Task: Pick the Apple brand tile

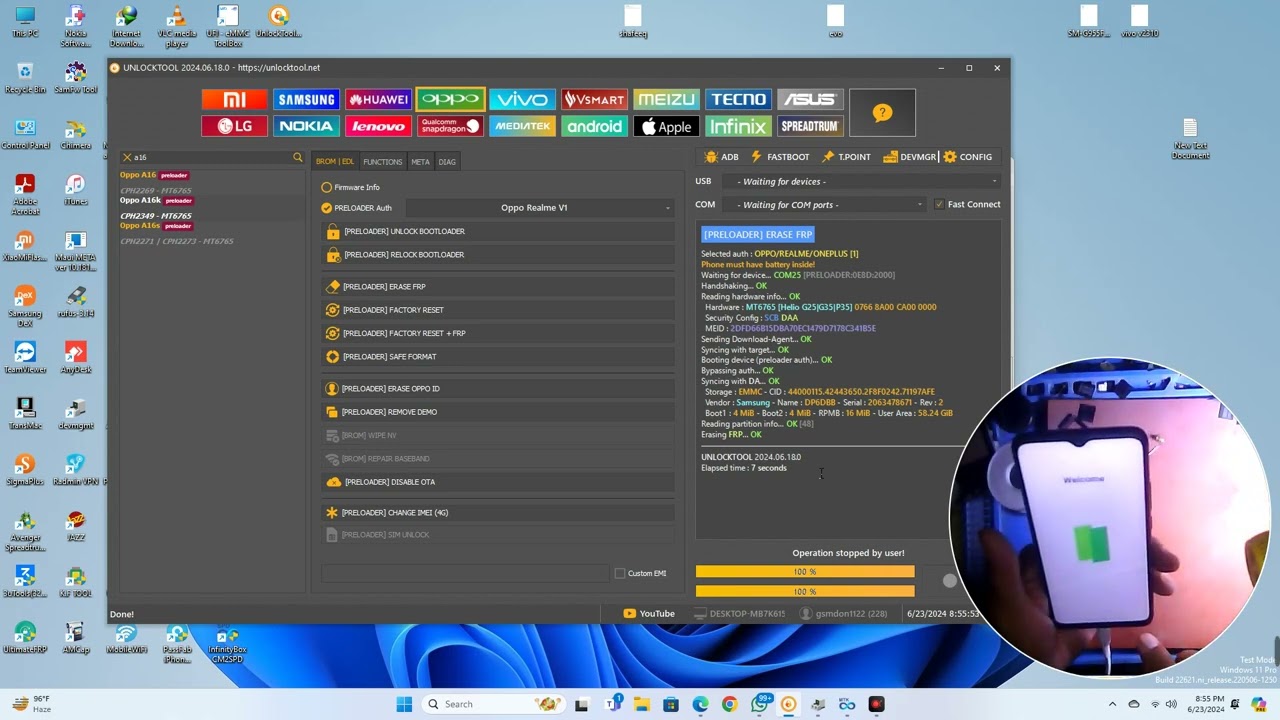Action: coord(666,126)
